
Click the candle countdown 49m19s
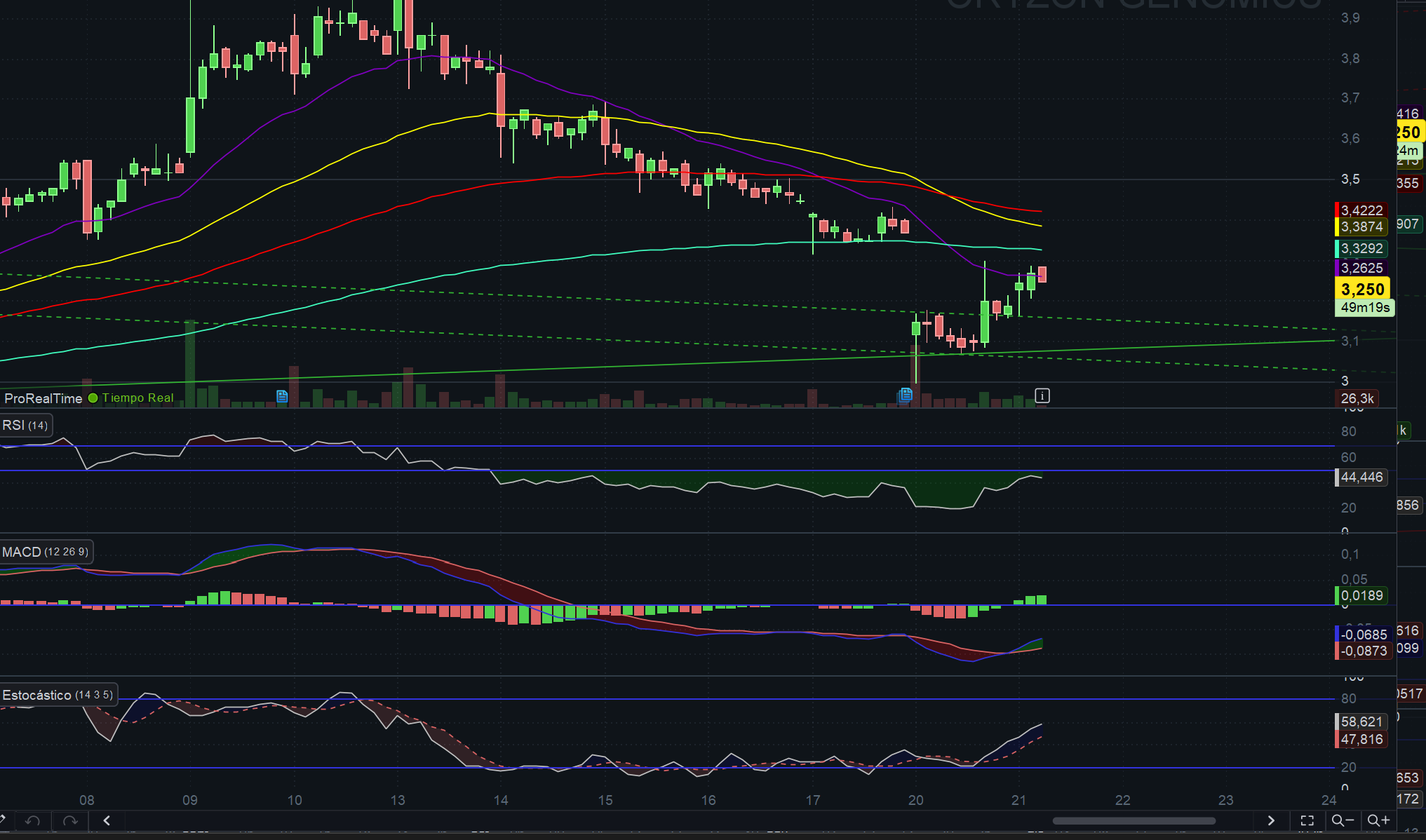coord(1365,308)
